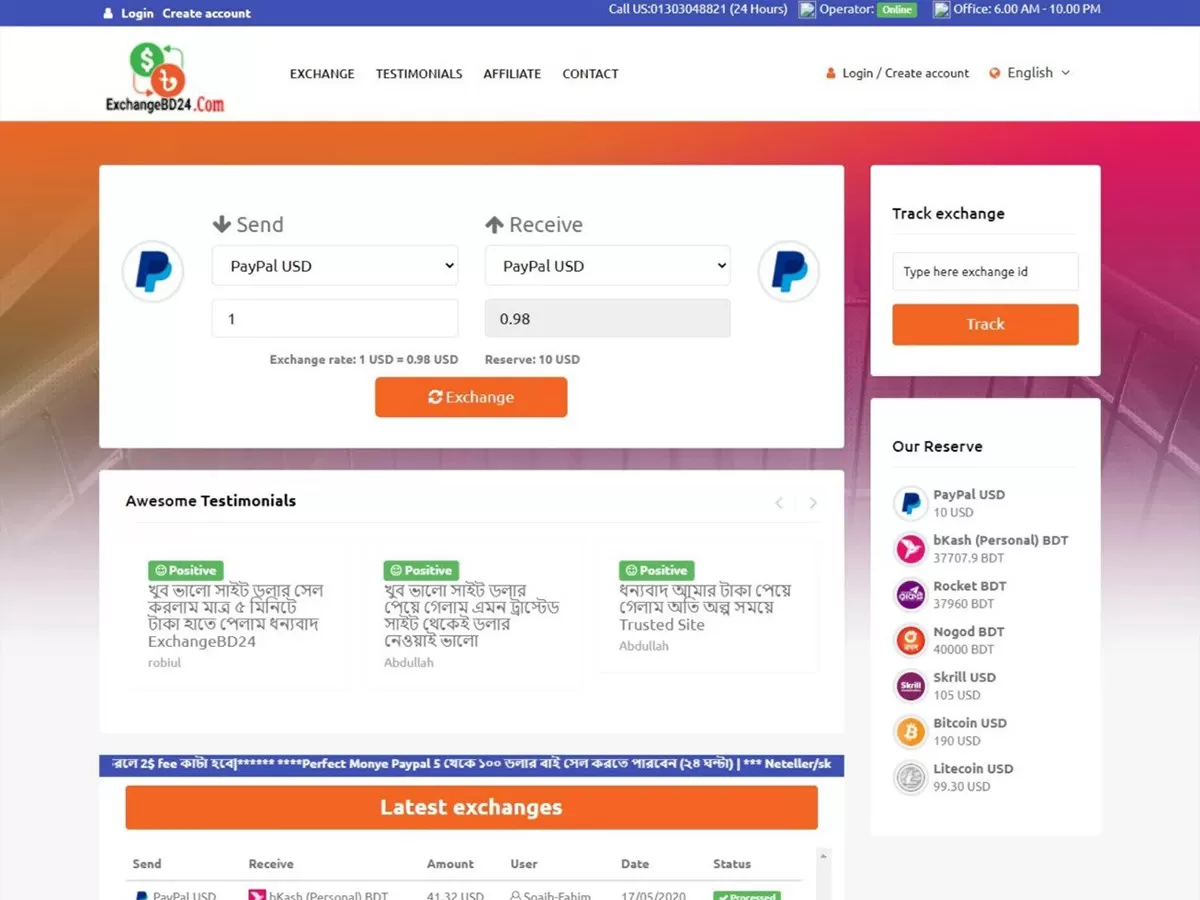Image resolution: width=1200 pixels, height=900 pixels.
Task: Click the ExchangeBD24.Com logo
Action: pos(165,77)
